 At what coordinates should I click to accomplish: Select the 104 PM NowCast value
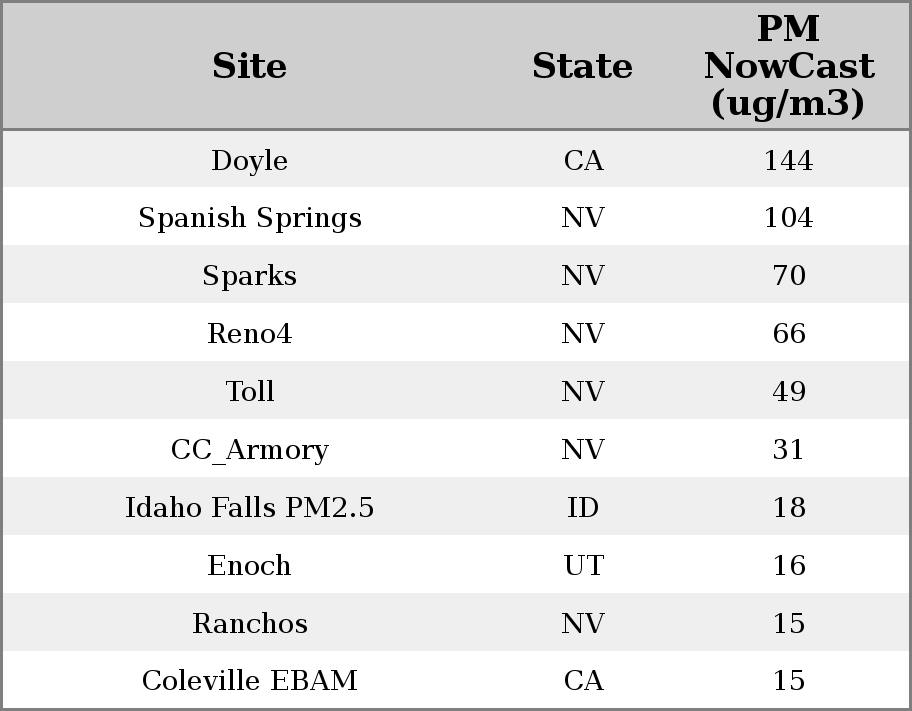tap(788, 218)
